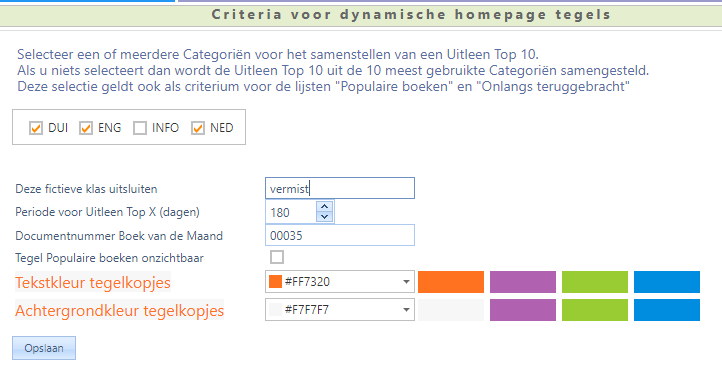This screenshot has height=366, width=722.
Task: Choose the light gray Achtergrondkleur swatch
Action: pos(451,310)
